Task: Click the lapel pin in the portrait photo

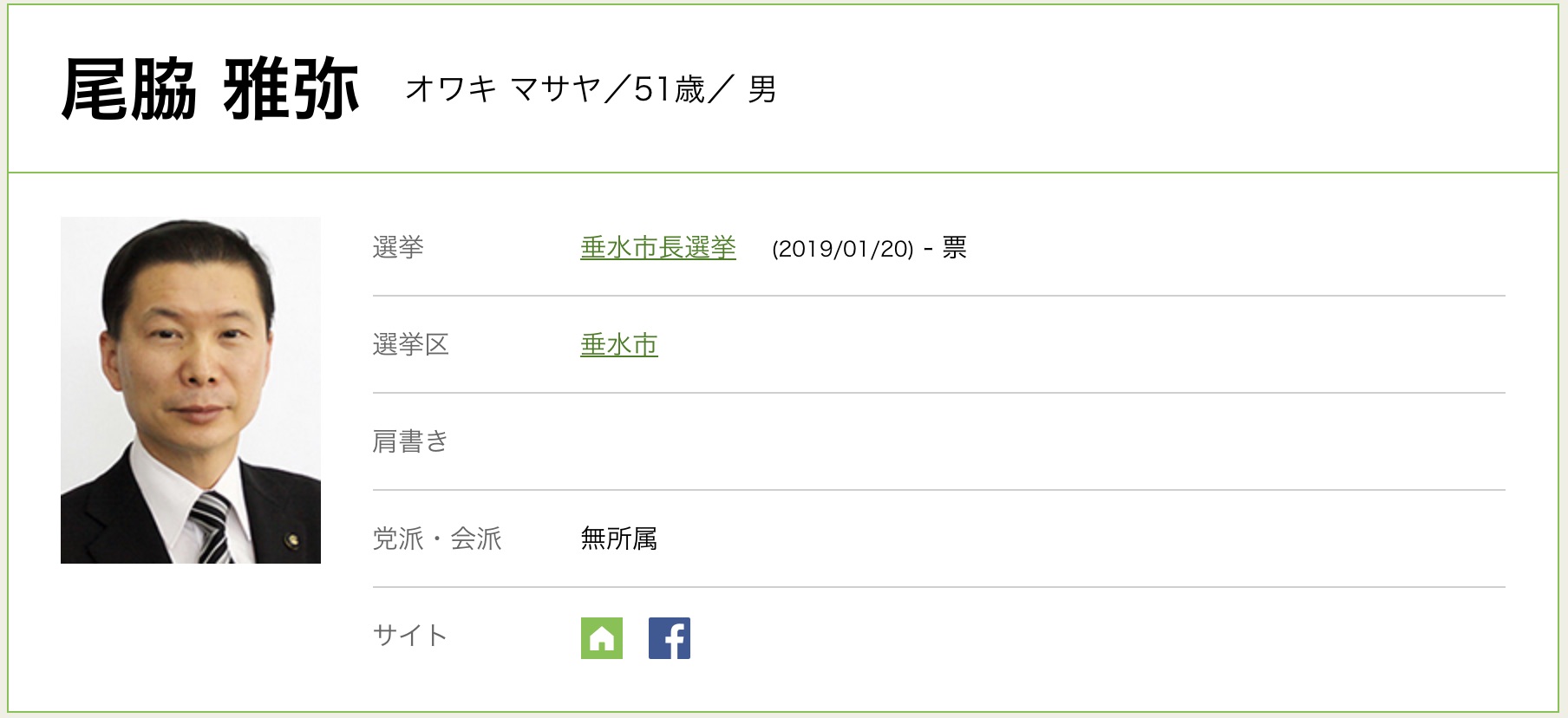Action: (x=292, y=540)
